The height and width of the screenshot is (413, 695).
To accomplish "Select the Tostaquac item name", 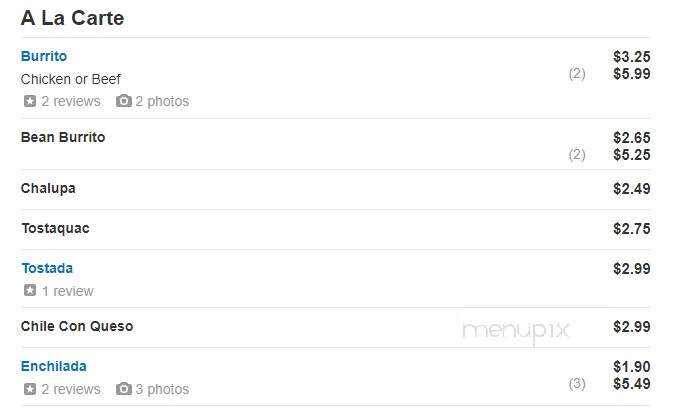I will point(55,229).
